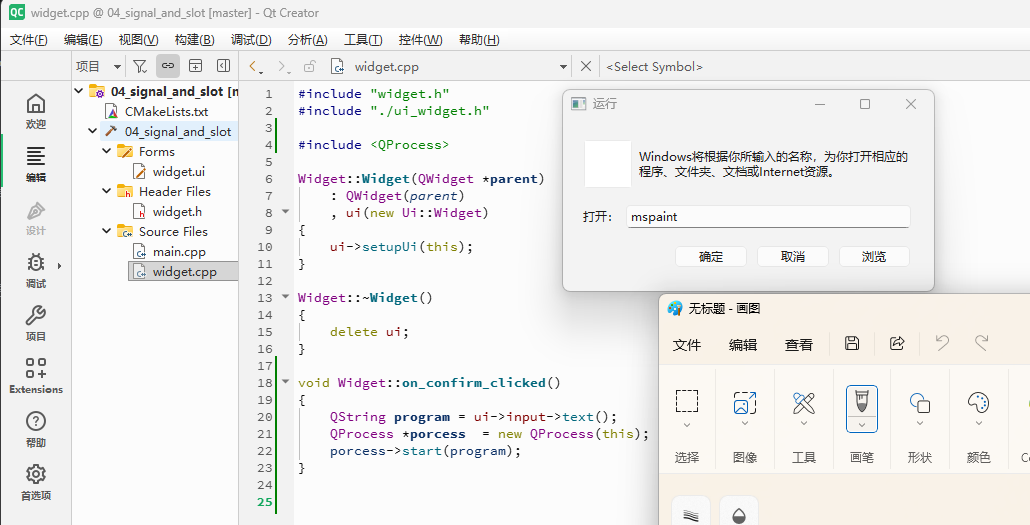Image resolution: width=1030 pixels, height=525 pixels.
Task: Collapse the Forms folder
Action: [106, 151]
